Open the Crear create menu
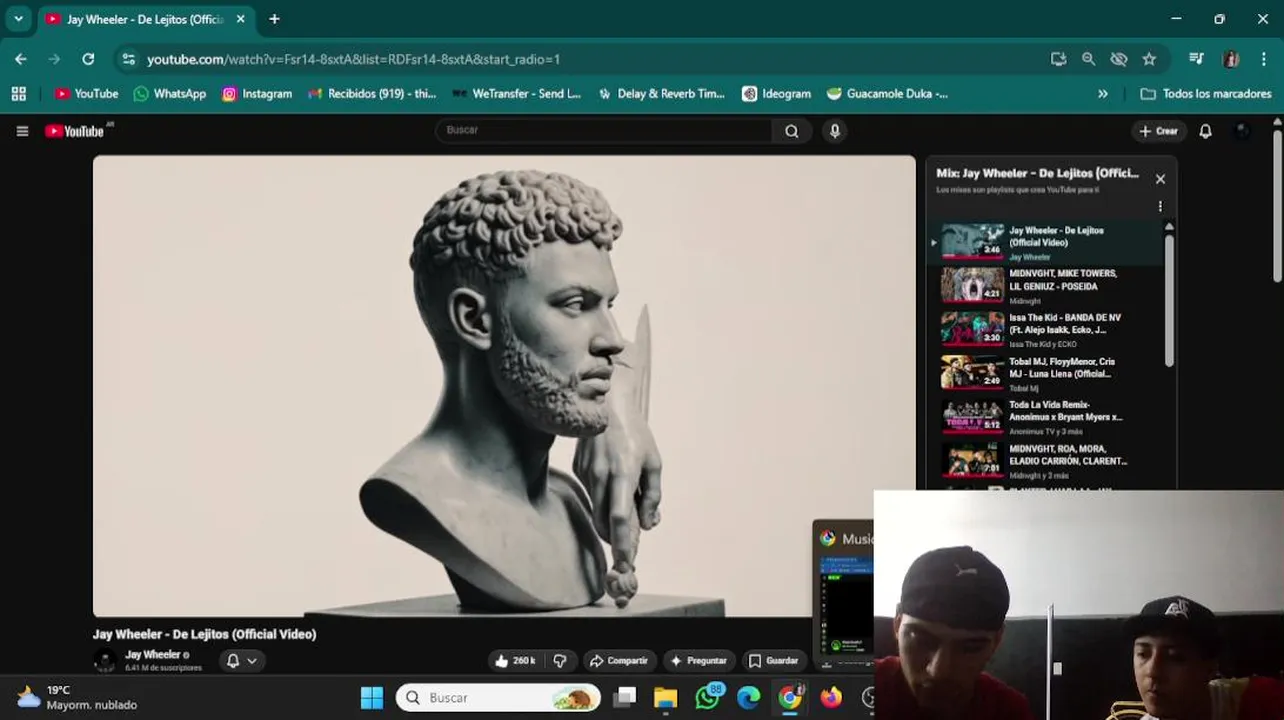Image resolution: width=1284 pixels, height=720 pixels. [x=1159, y=131]
